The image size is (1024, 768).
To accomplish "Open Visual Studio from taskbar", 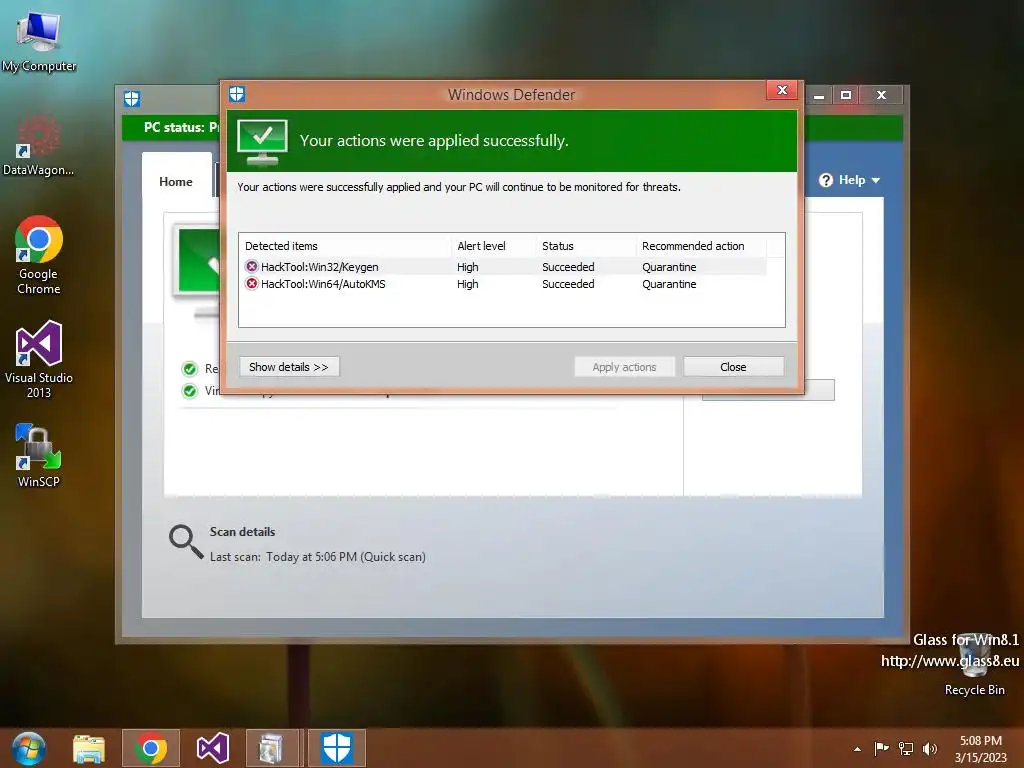I will (x=212, y=748).
